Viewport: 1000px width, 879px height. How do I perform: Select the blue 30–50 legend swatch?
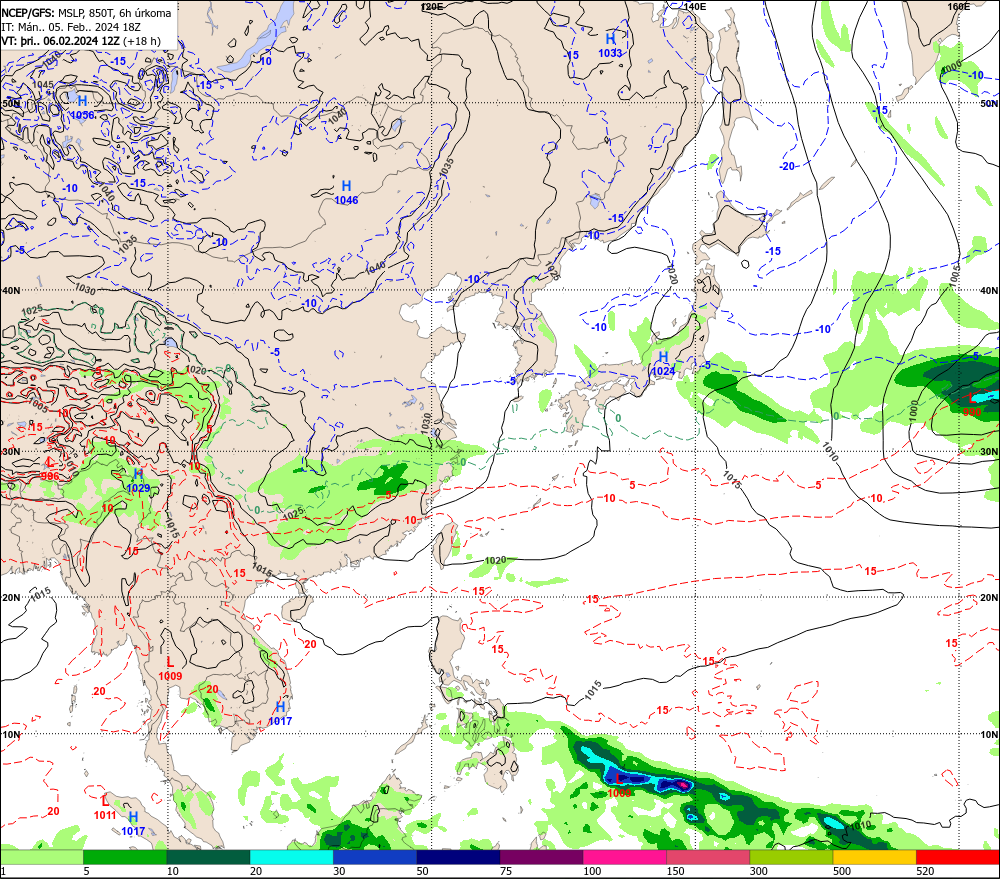point(375,857)
